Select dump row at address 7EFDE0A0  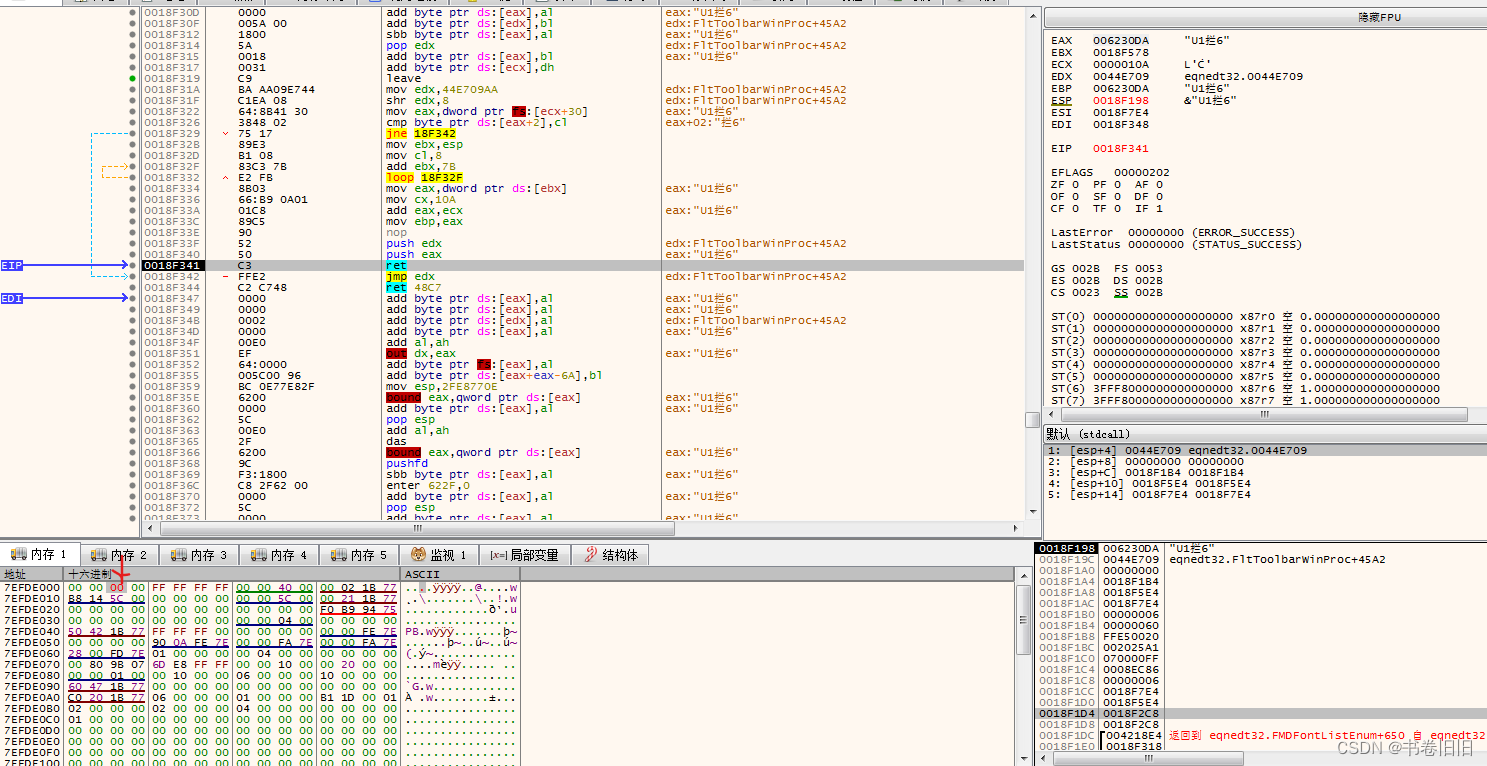coord(260,697)
